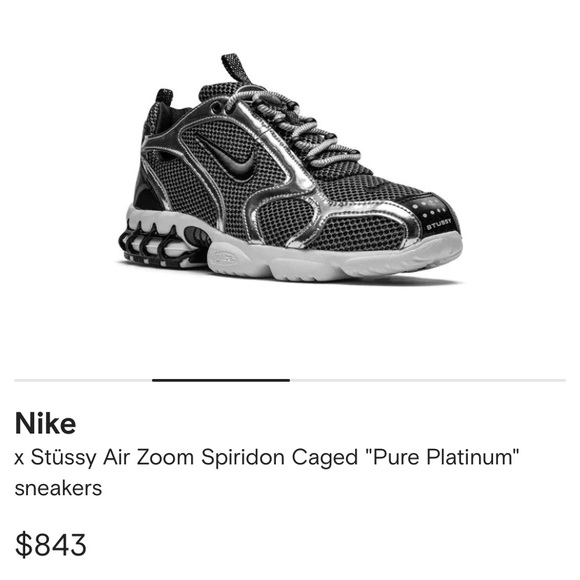Click the word sneakers in the product name

58,488
